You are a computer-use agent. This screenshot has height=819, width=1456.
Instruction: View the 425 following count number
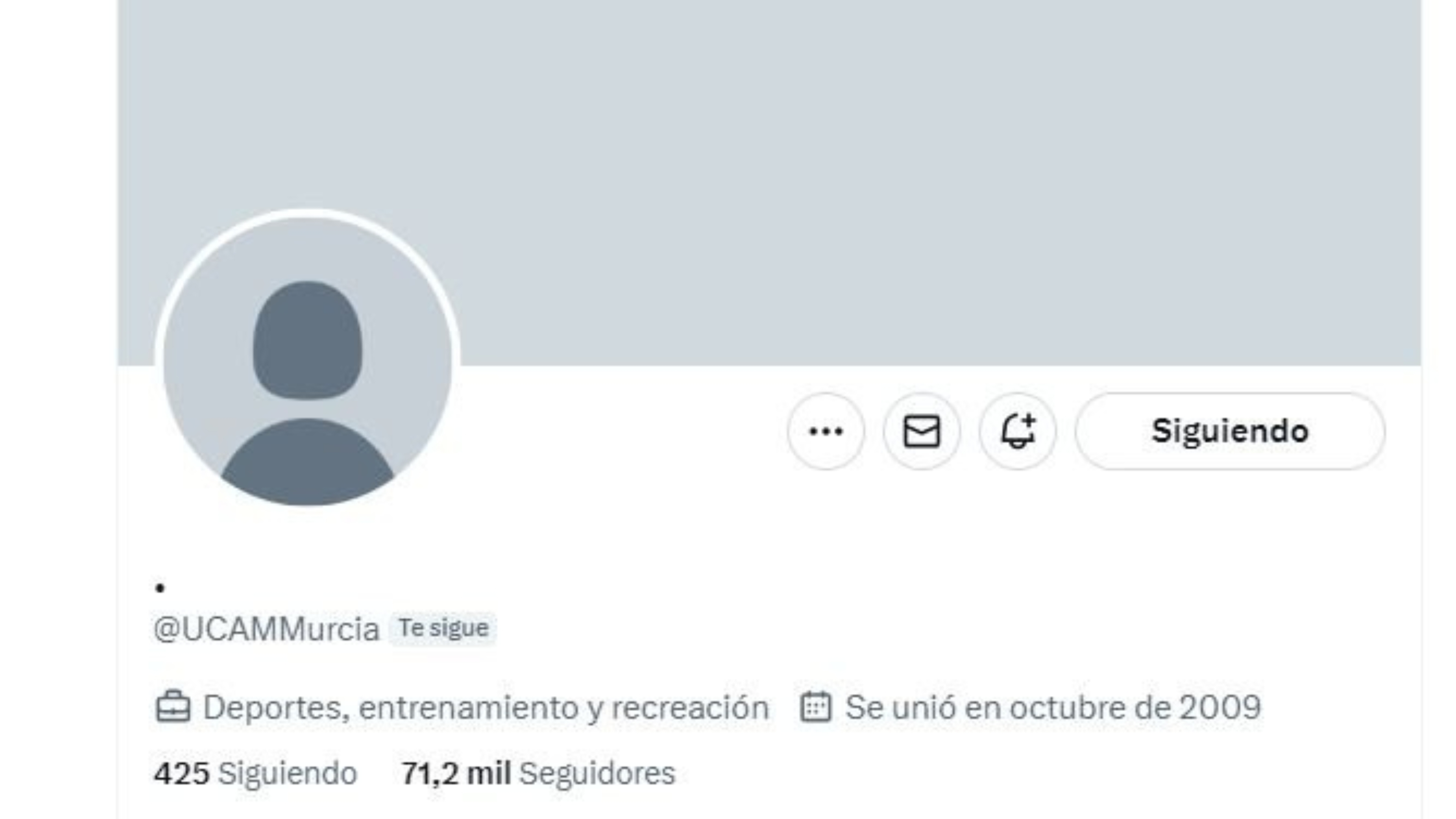pos(182,773)
